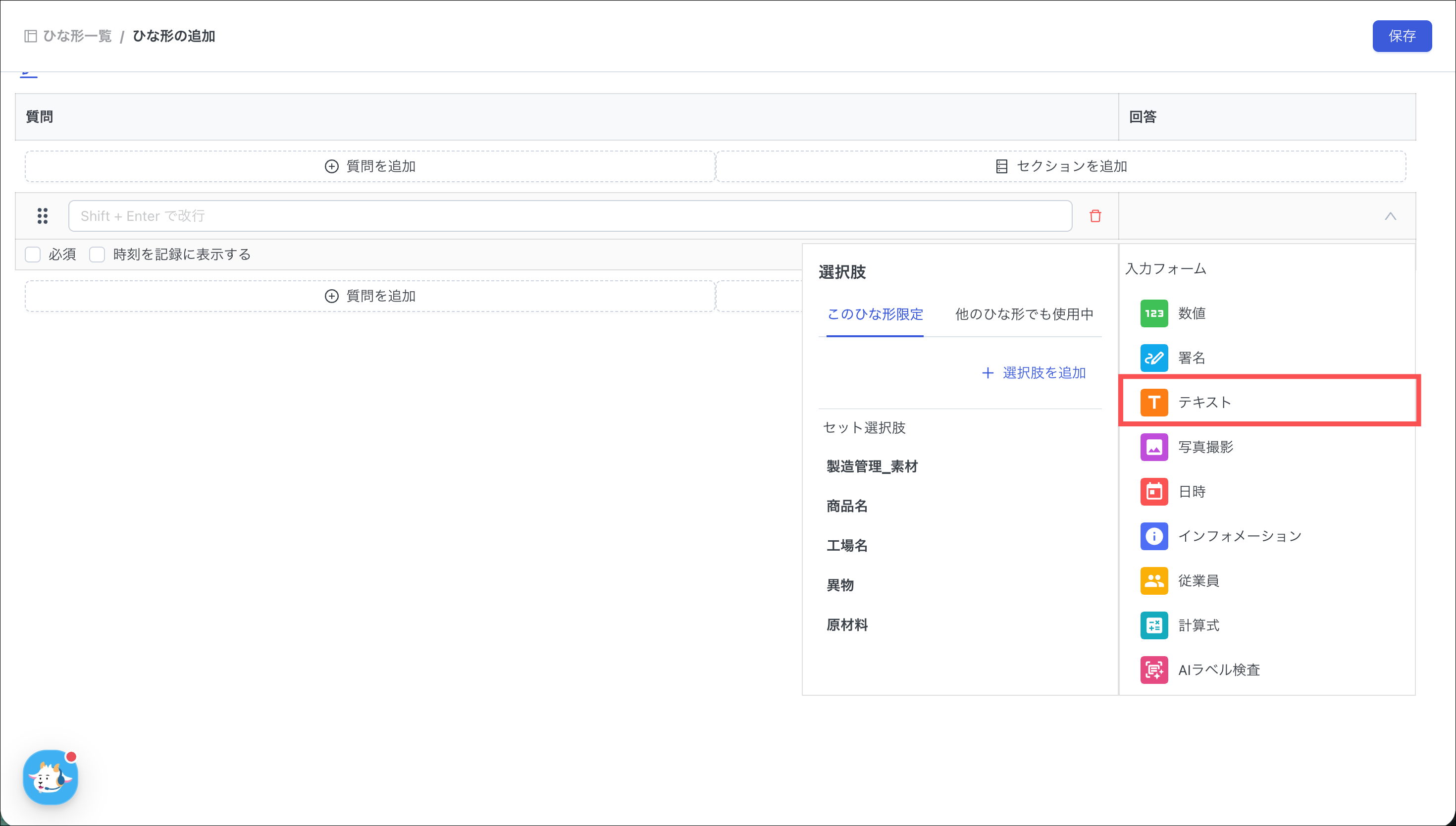1456x826 pixels.
Task: Select the purple 写真撮影 photo icon
Action: coord(1154,447)
